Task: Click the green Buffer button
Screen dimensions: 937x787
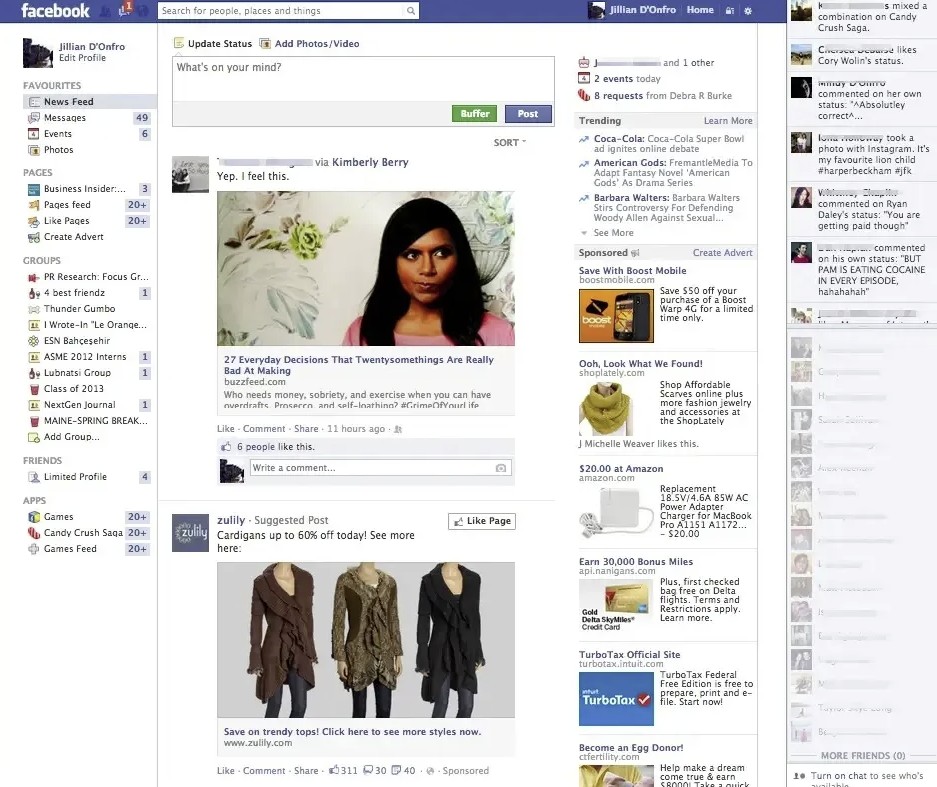Action: (x=475, y=114)
